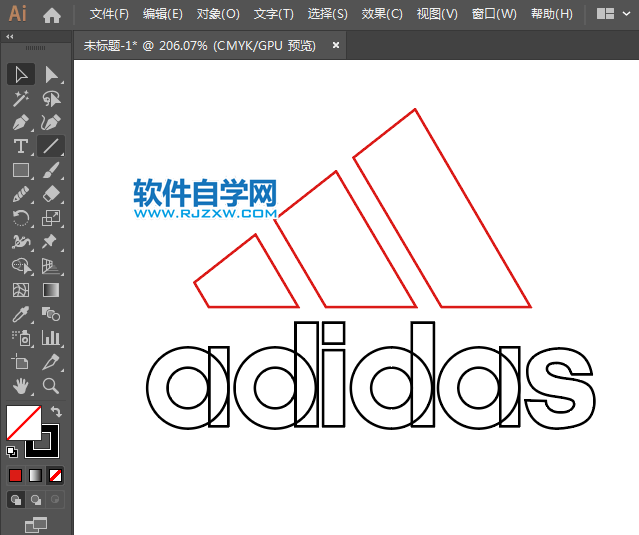Screen dimensions: 639x535
Task: Select the Lasso tool
Action: coord(51,99)
